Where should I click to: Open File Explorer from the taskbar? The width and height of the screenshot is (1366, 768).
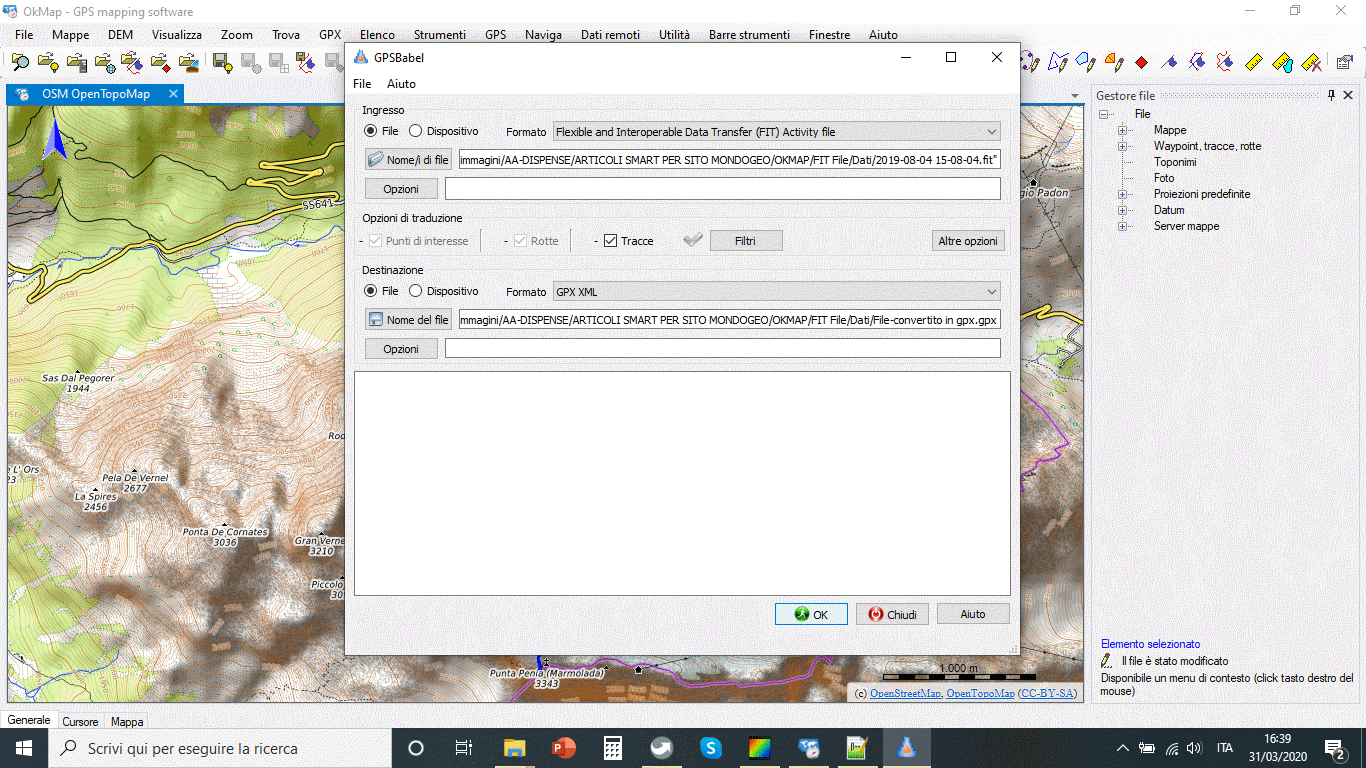coord(515,747)
